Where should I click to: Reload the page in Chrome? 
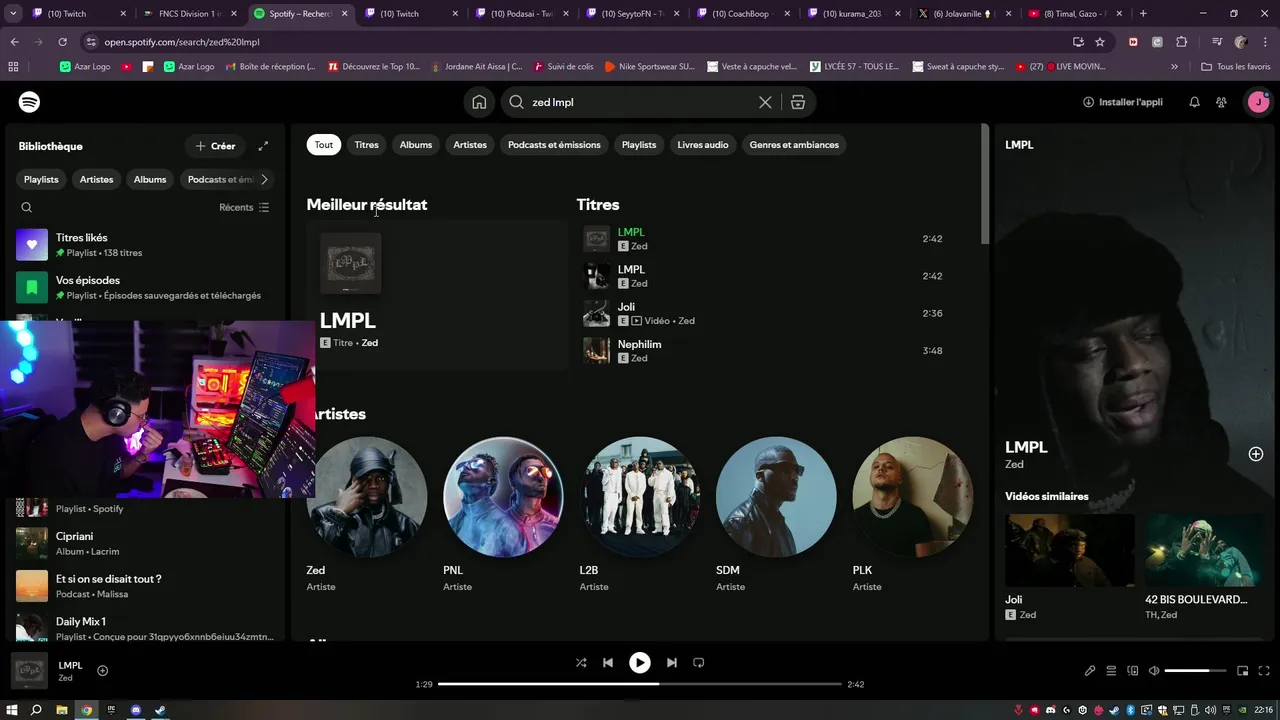point(62,42)
